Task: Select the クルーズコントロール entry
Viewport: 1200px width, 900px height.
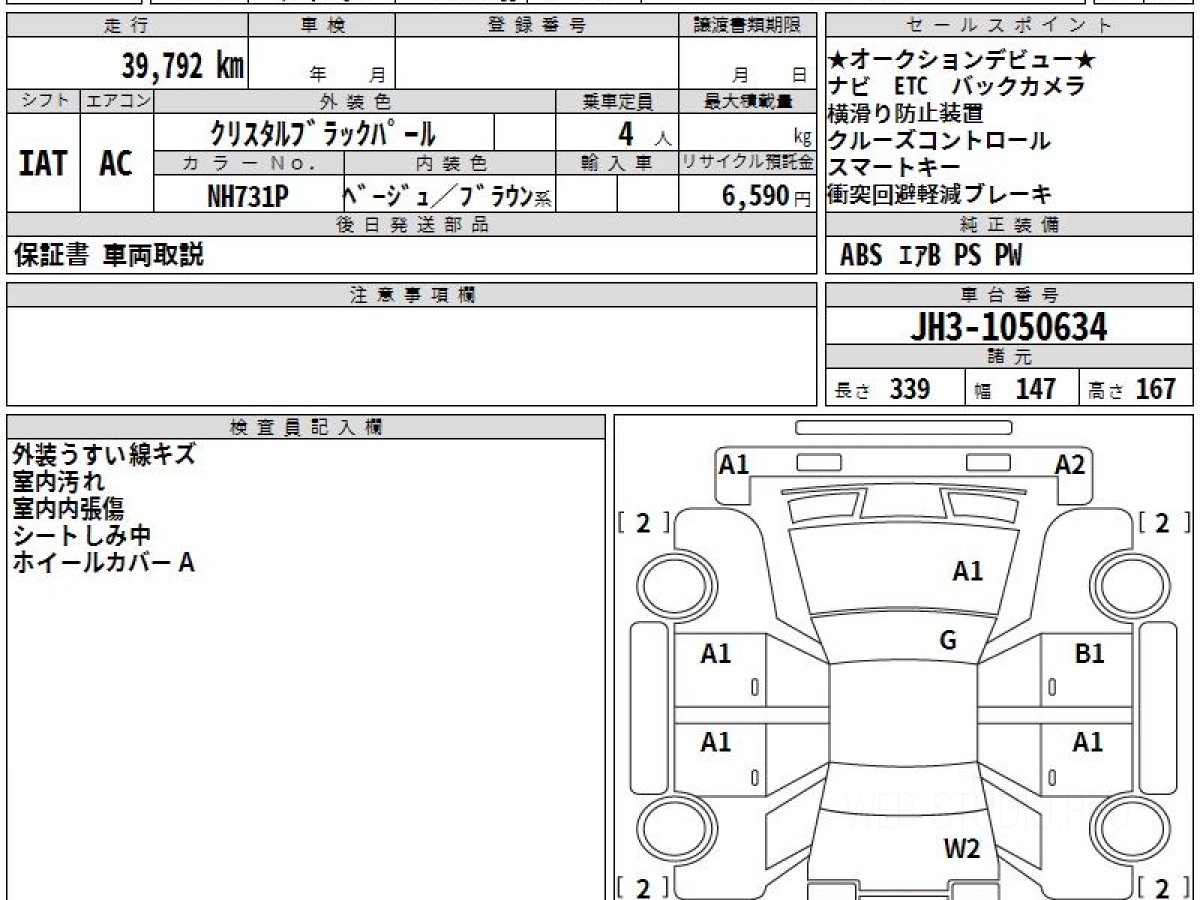Action: tap(940, 141)
